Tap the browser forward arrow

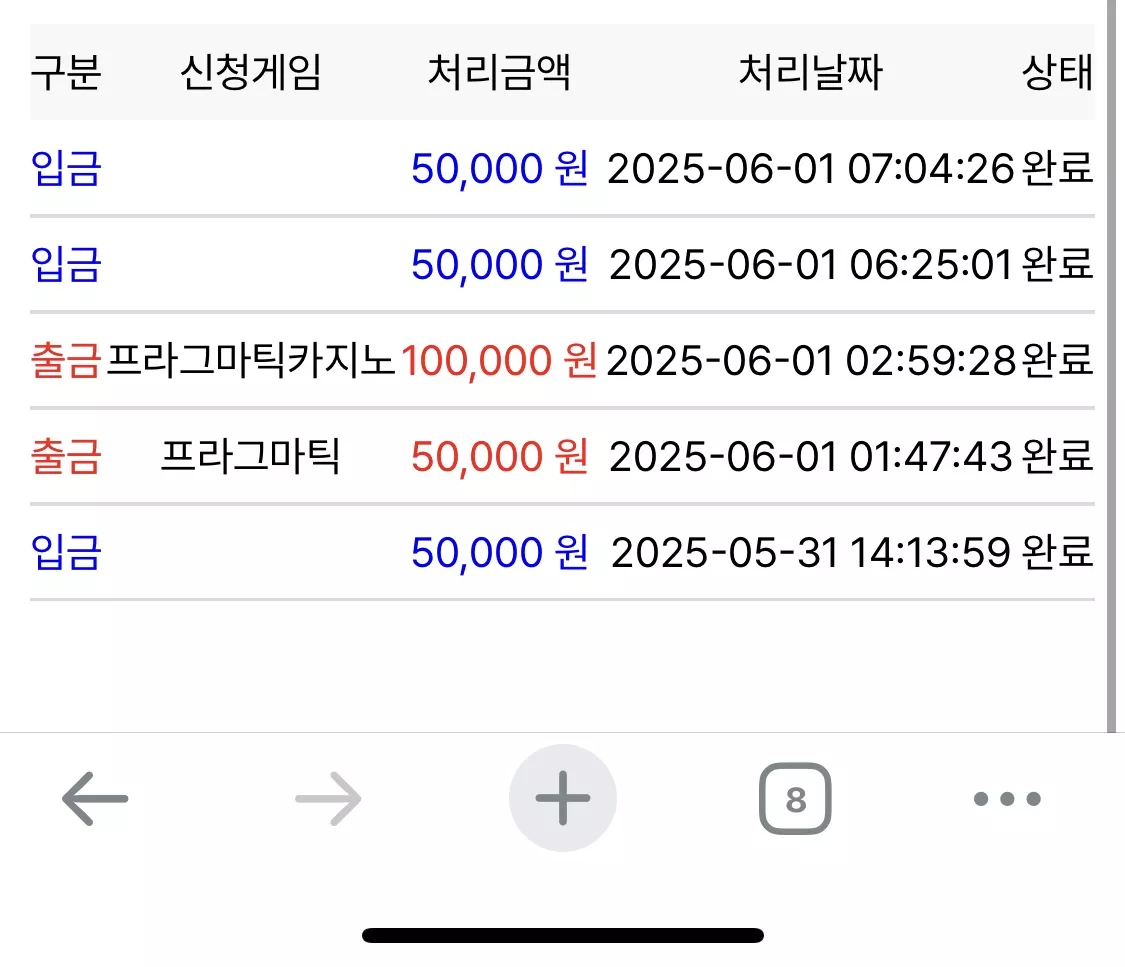click(328, 798)
